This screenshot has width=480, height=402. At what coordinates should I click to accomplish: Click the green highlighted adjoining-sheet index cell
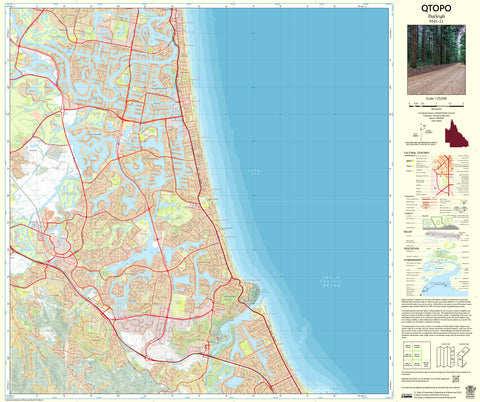pos(417,356)
